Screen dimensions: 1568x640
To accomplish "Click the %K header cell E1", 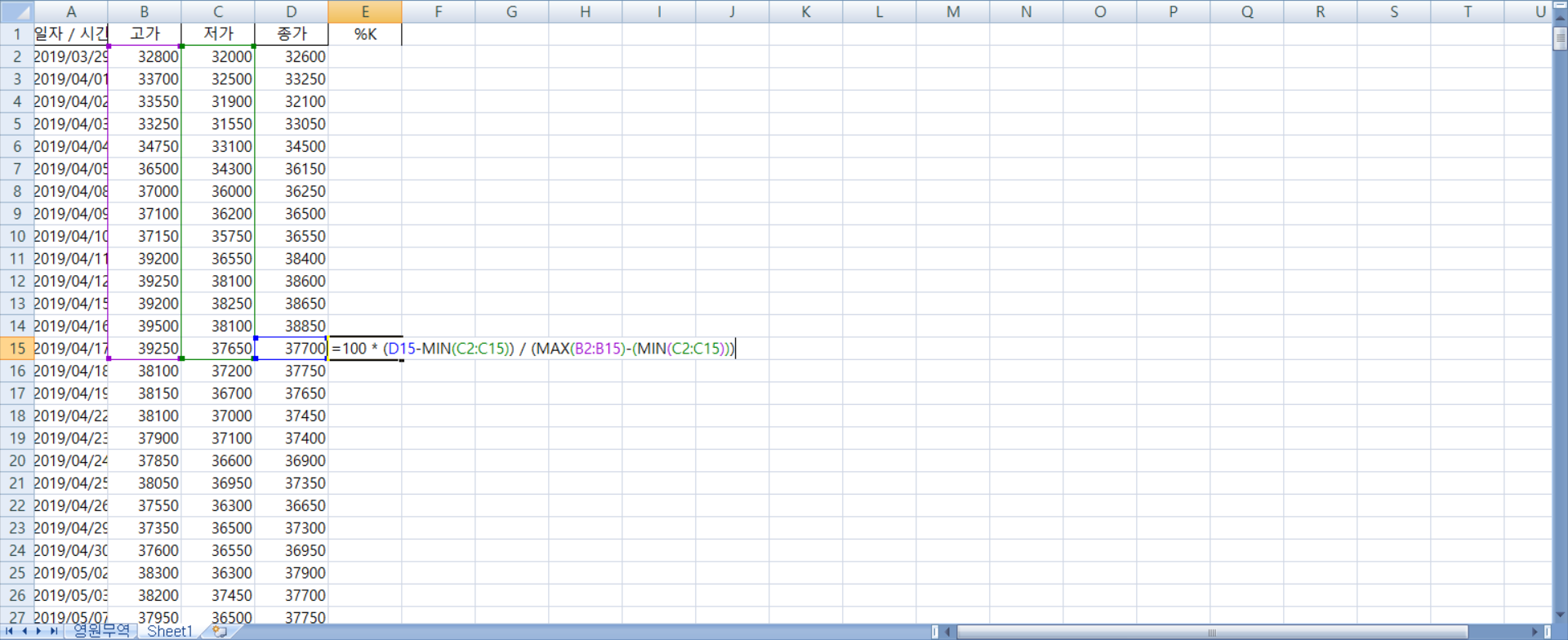I will (x=365, y=34).
